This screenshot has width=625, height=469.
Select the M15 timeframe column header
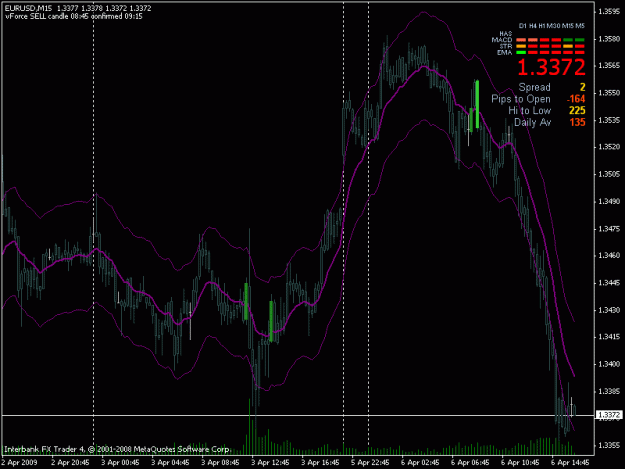[x=568, y=26]
